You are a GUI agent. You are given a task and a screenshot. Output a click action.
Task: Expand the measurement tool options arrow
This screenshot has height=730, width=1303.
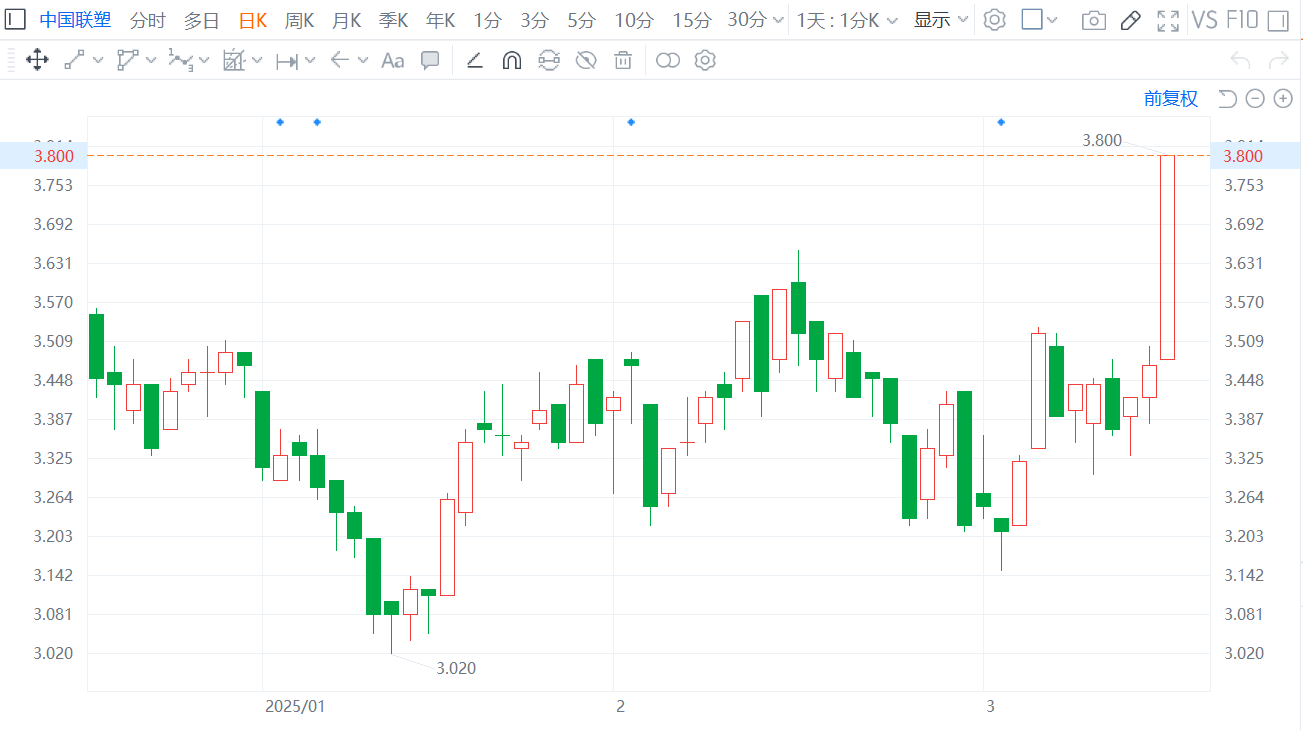(310, 61)
